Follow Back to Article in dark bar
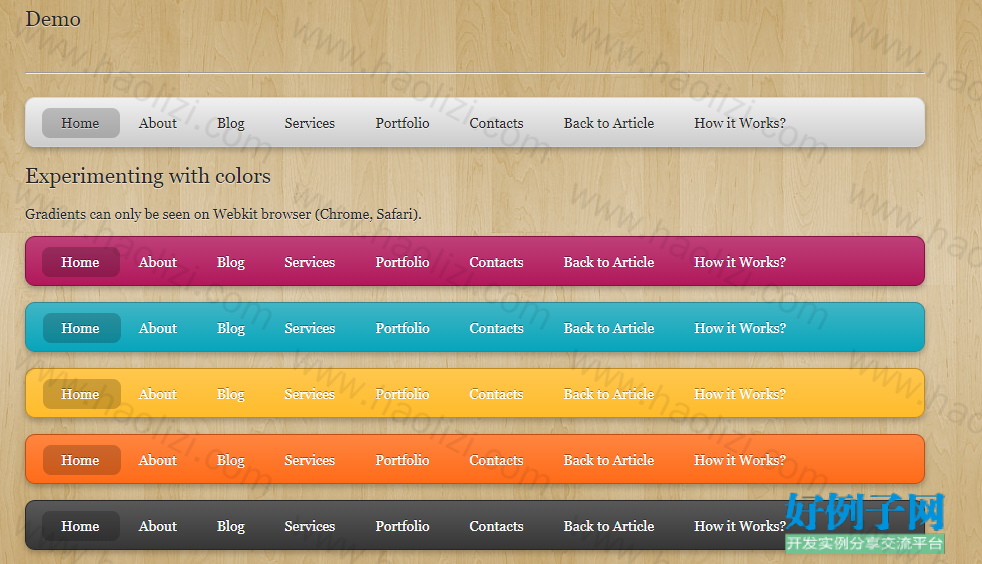This screenshot has width=982, height=564. point(609,526)
